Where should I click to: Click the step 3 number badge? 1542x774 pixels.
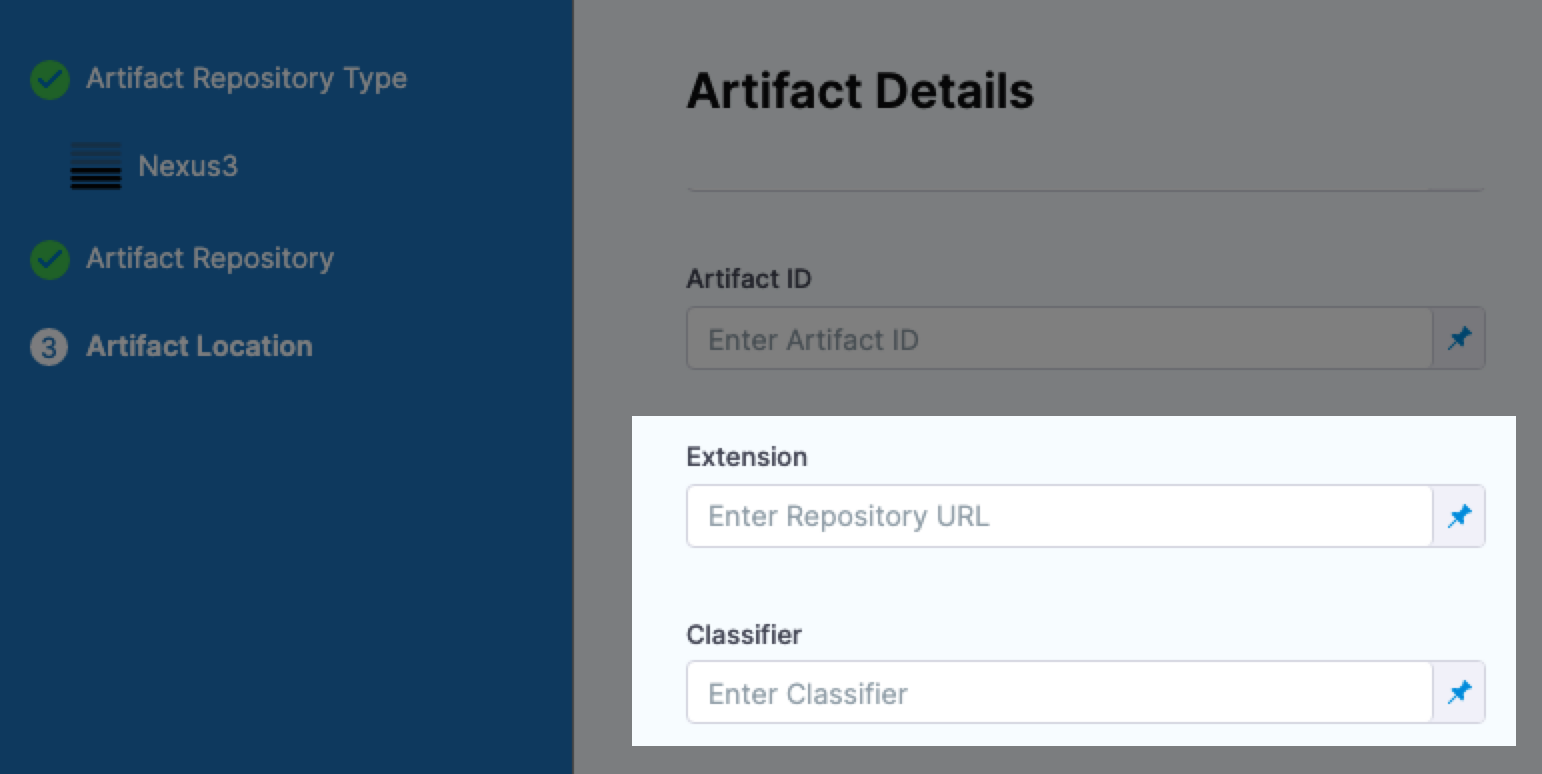coord(49,347)
